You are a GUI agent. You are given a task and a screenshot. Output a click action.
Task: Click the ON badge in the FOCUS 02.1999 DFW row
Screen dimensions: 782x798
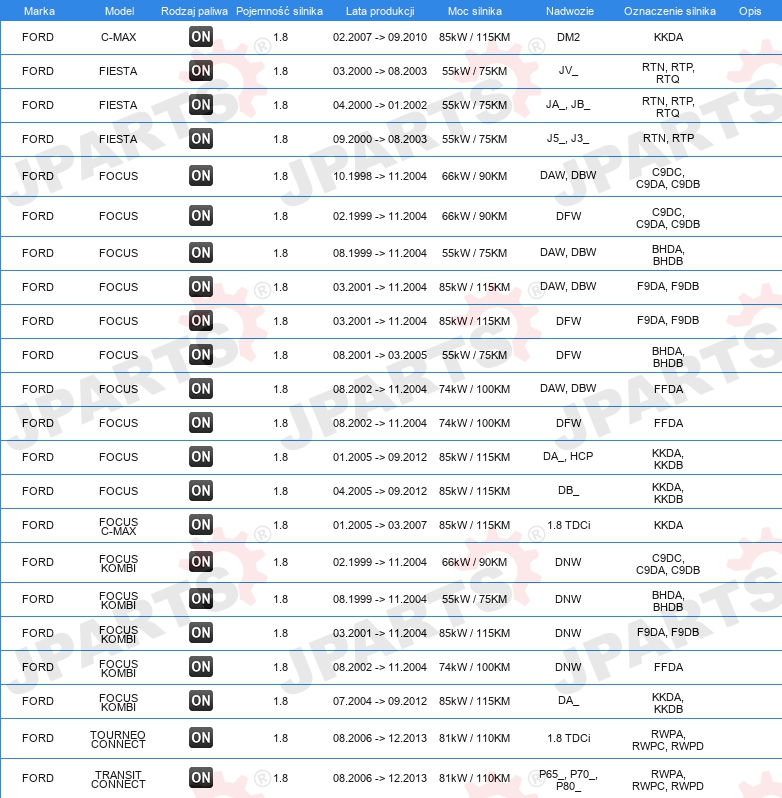click(x=200, y=216)
